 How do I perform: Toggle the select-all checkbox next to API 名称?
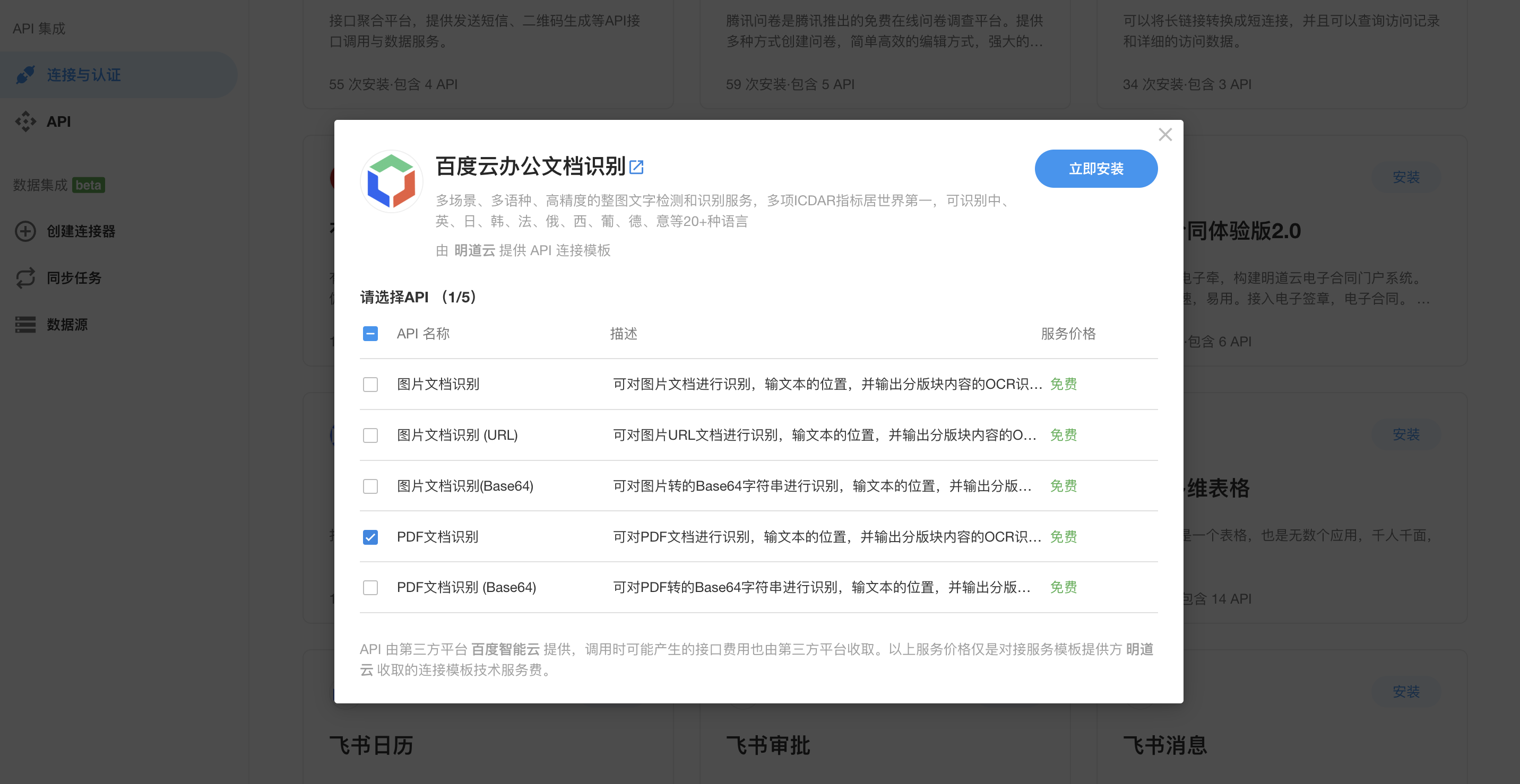click(x=370, y=334)
